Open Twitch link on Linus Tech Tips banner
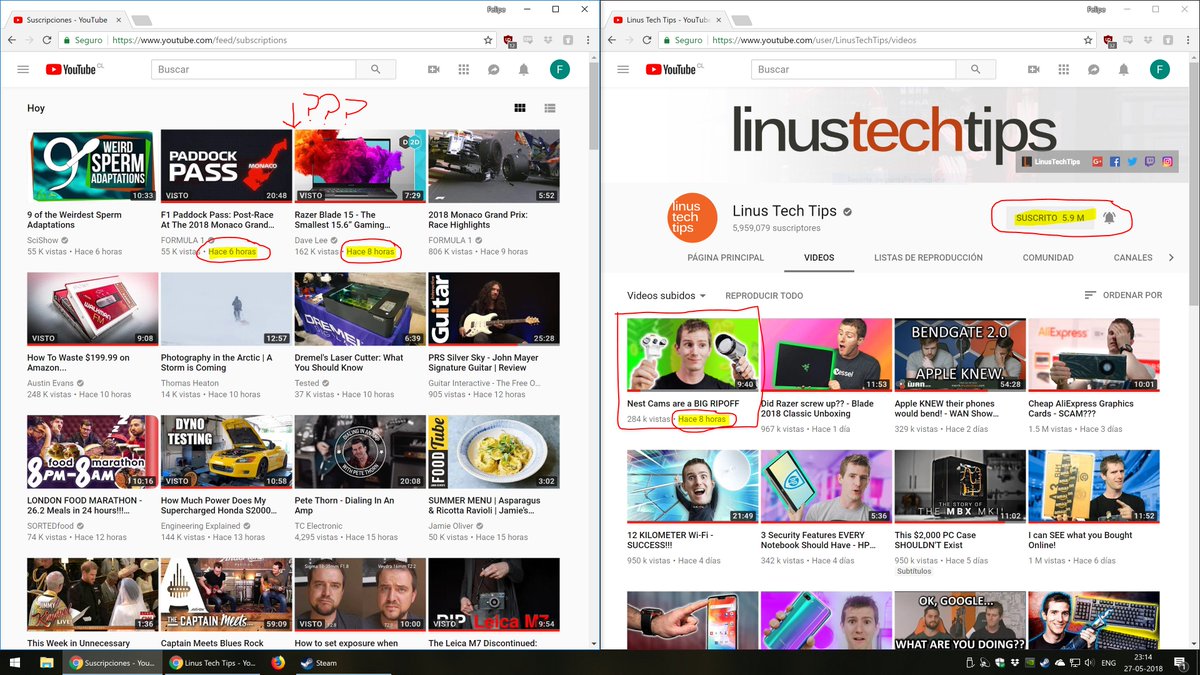Viewport: 1200px width, 675px height. 1149,161
